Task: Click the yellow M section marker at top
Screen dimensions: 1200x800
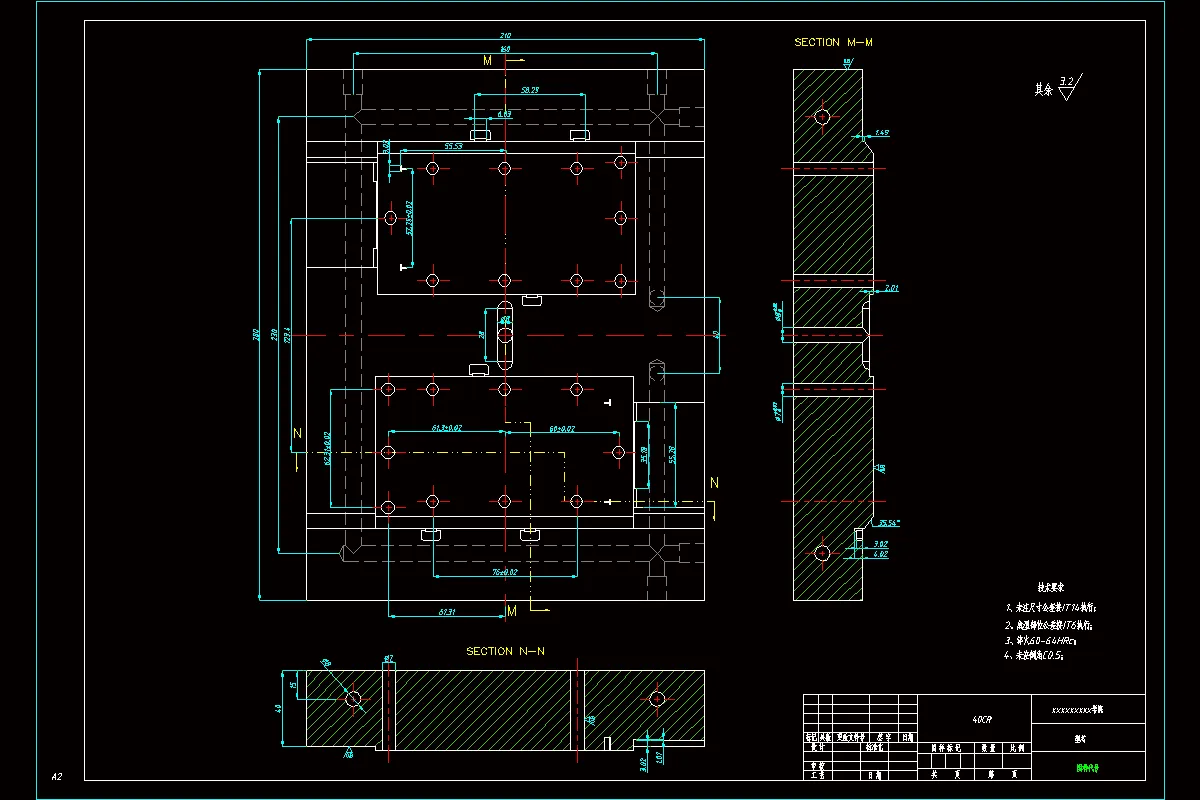Action: (487, 61)
